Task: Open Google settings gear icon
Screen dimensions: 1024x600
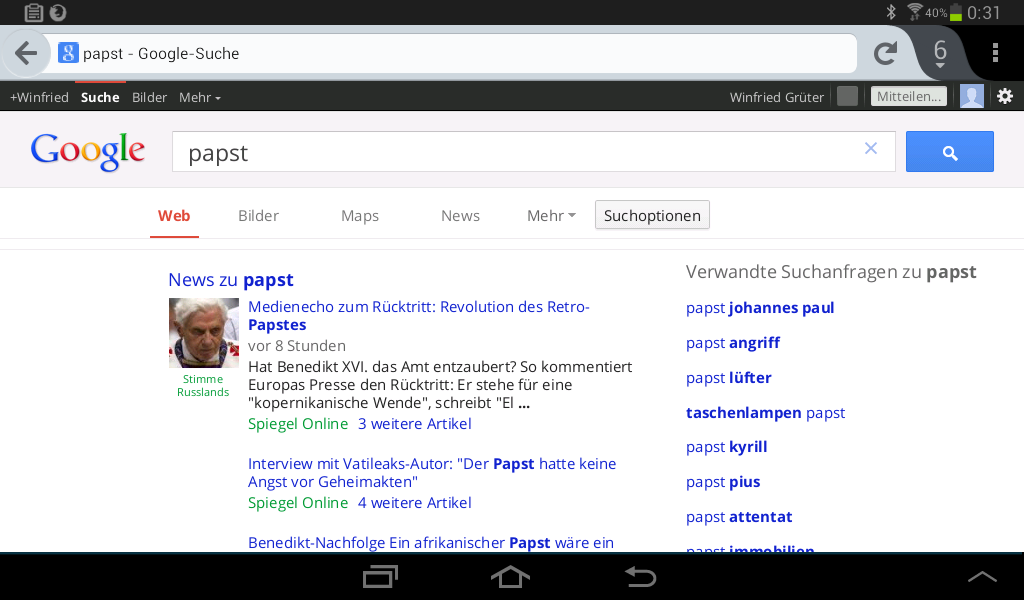Action: [1005, 96]
